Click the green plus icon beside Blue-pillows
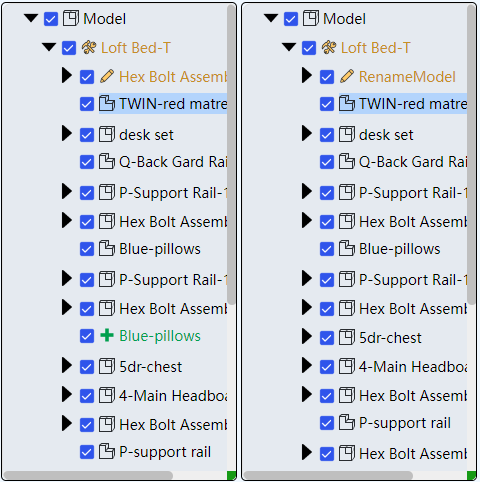 (107, 335)
